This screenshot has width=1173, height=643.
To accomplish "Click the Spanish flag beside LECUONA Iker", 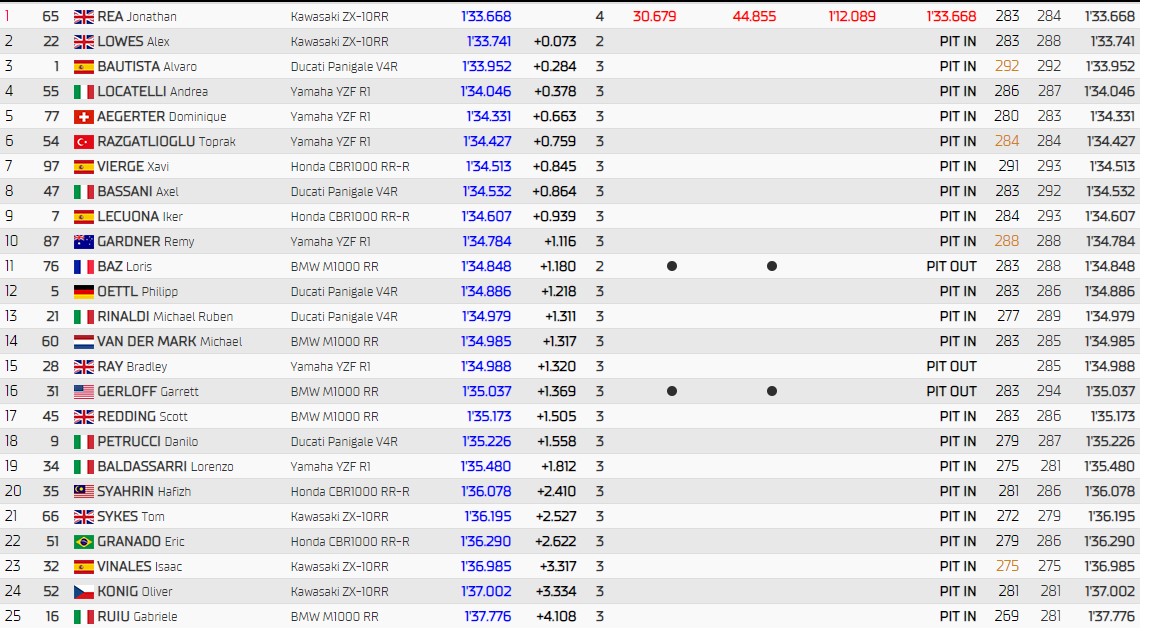I will [x=84, y=217].
